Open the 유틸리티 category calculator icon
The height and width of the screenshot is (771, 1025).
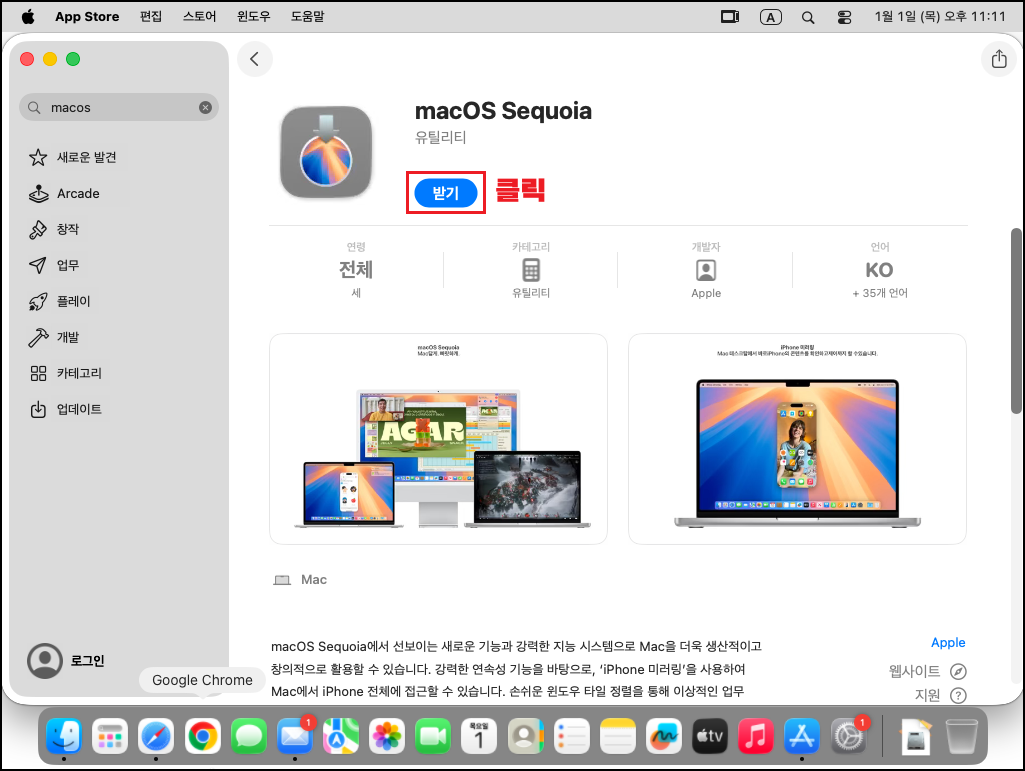click(x=531, y=269)
